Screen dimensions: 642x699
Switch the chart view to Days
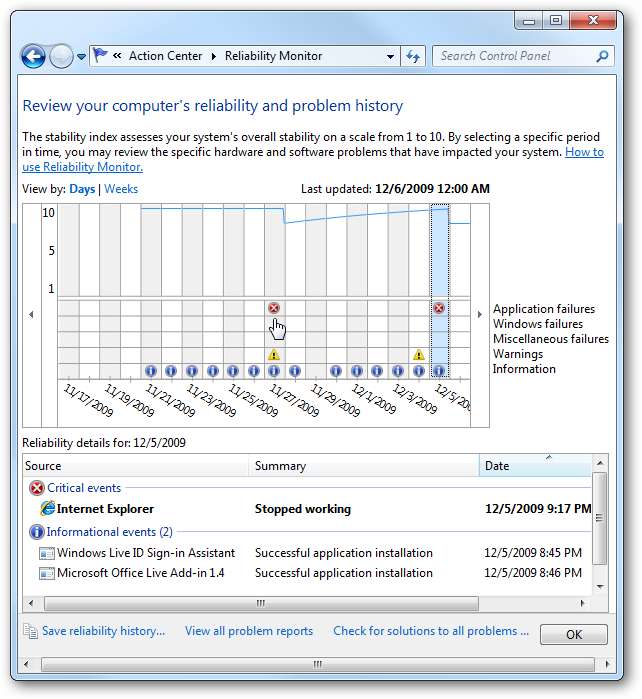click(82, 189)
